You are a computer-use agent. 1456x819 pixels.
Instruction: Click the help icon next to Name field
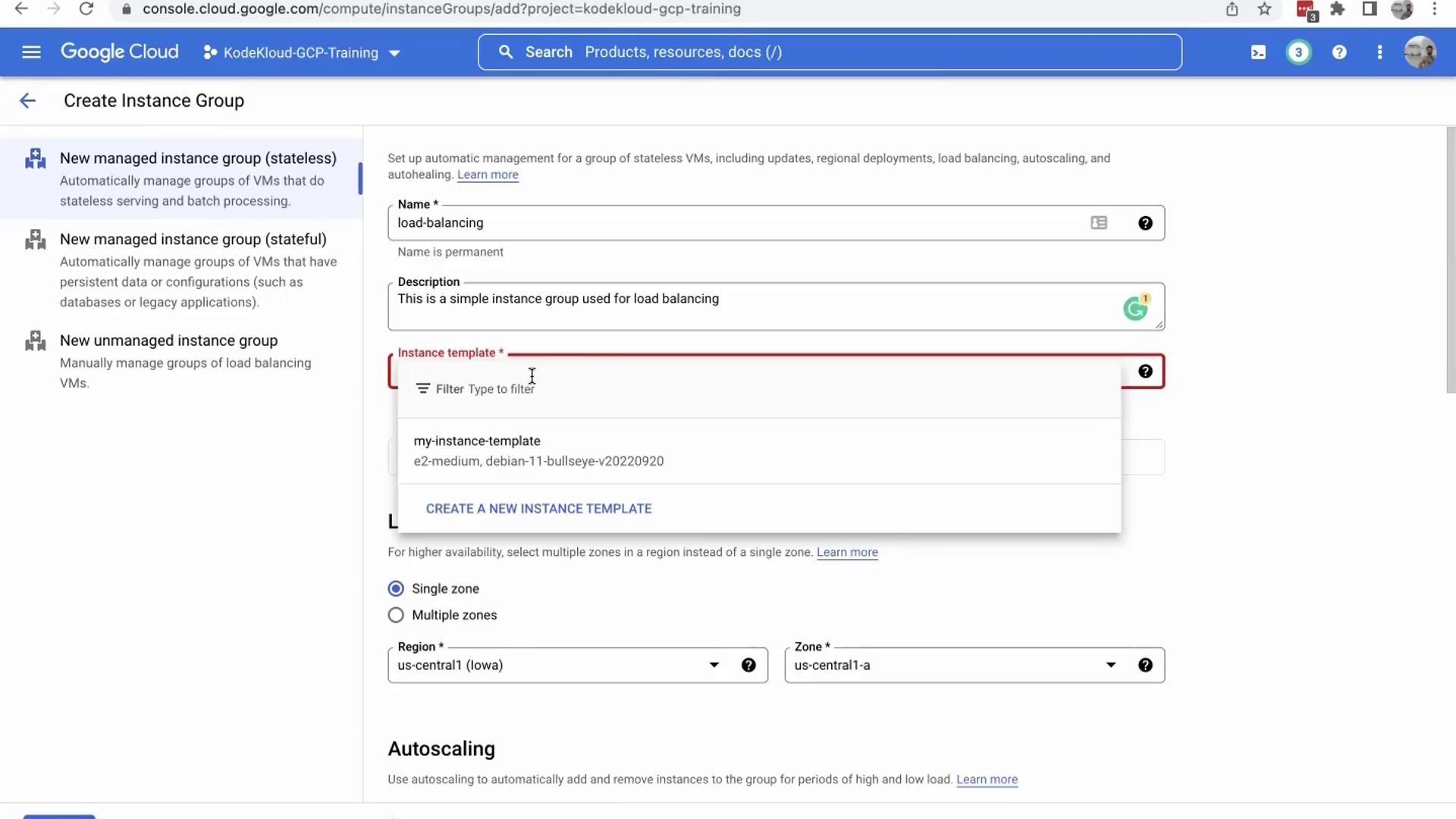pyautogui.click(x=1145, y=223)
